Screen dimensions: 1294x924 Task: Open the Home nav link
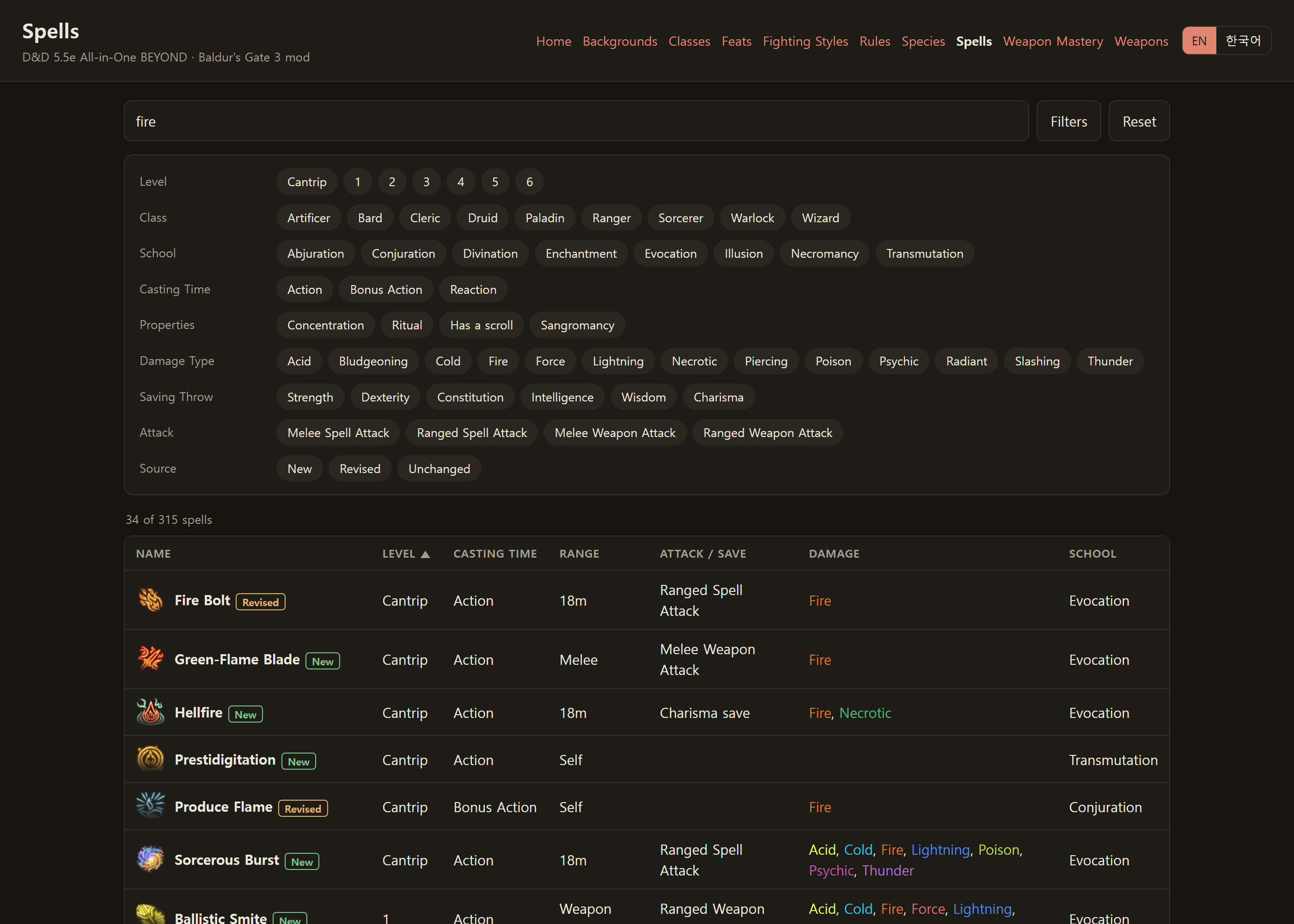(x=554, y=42)
